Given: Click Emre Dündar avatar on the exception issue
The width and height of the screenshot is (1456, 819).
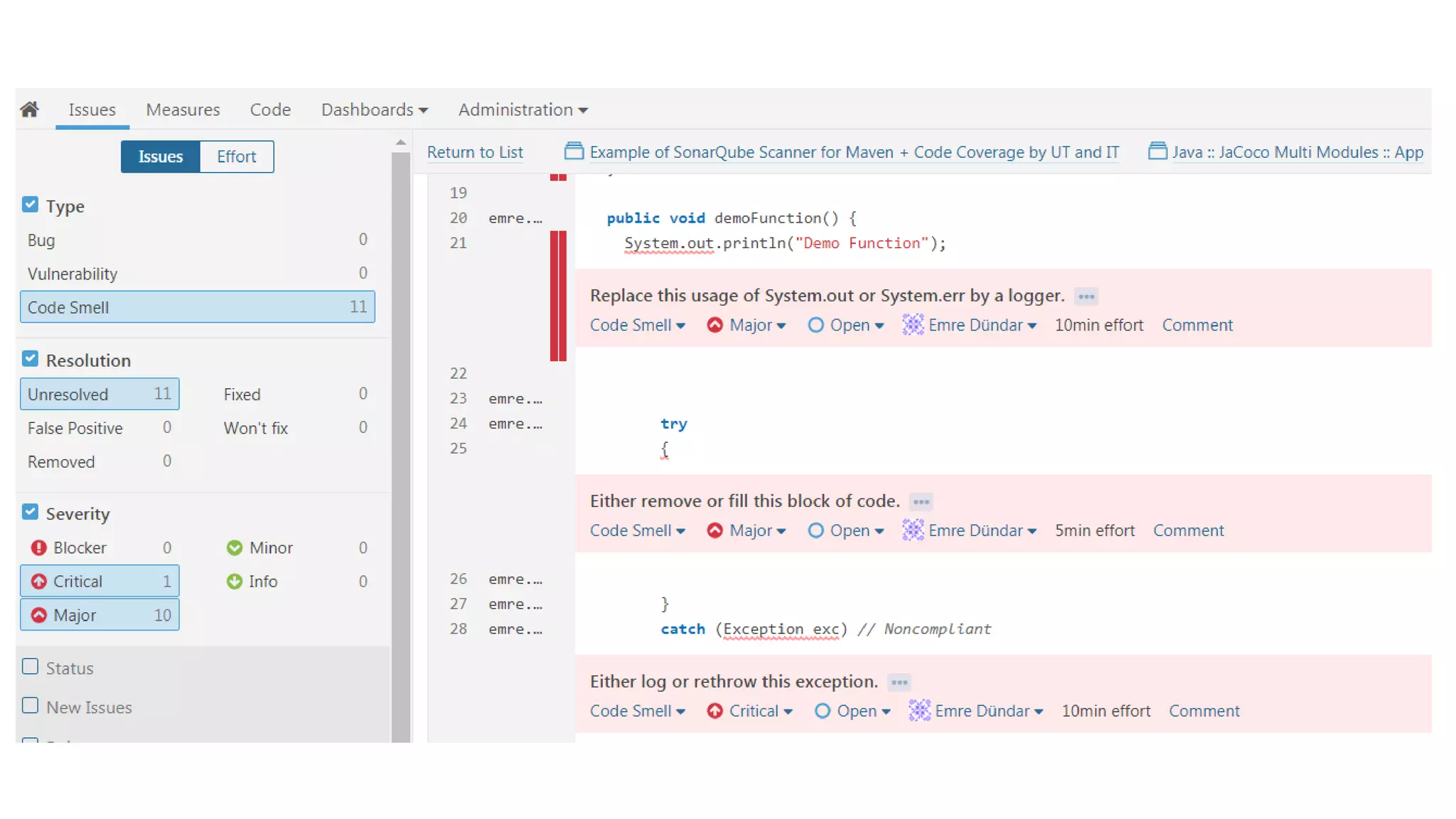Looking at the screenshot, I should coord(919,710).
